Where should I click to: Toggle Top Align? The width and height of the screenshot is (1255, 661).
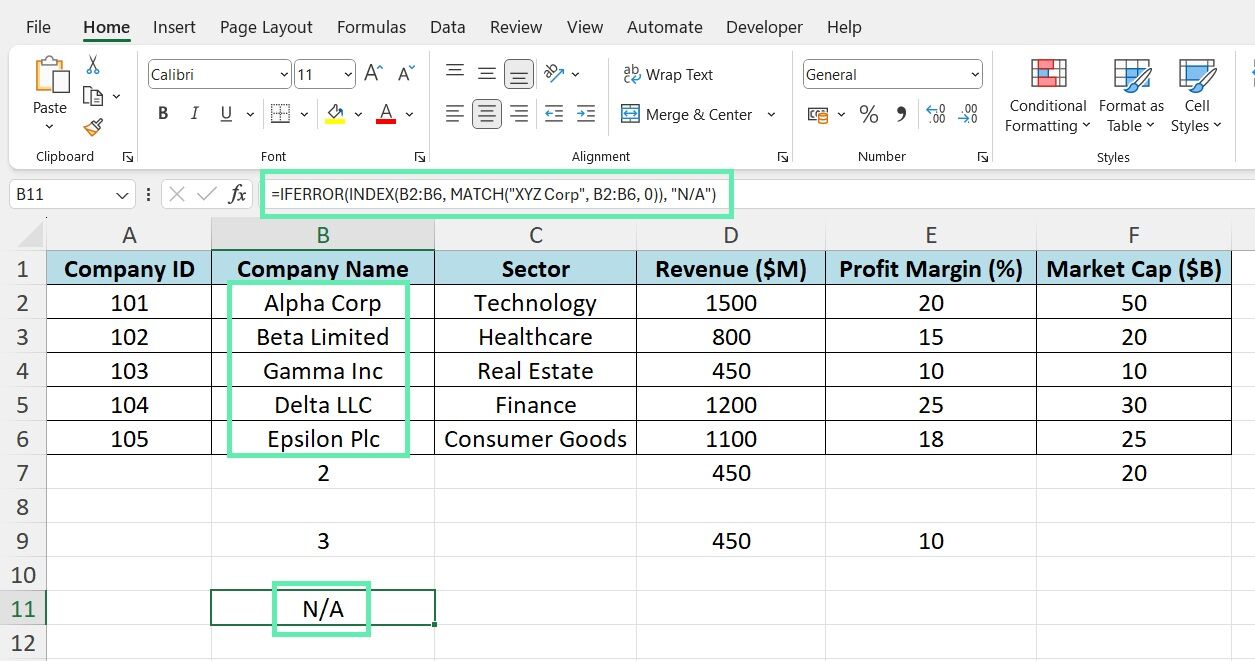tap(455, 73)
